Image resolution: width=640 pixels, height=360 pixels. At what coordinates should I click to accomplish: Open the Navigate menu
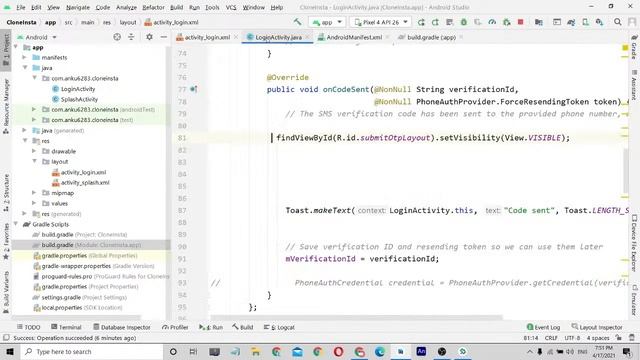[78, 7]
